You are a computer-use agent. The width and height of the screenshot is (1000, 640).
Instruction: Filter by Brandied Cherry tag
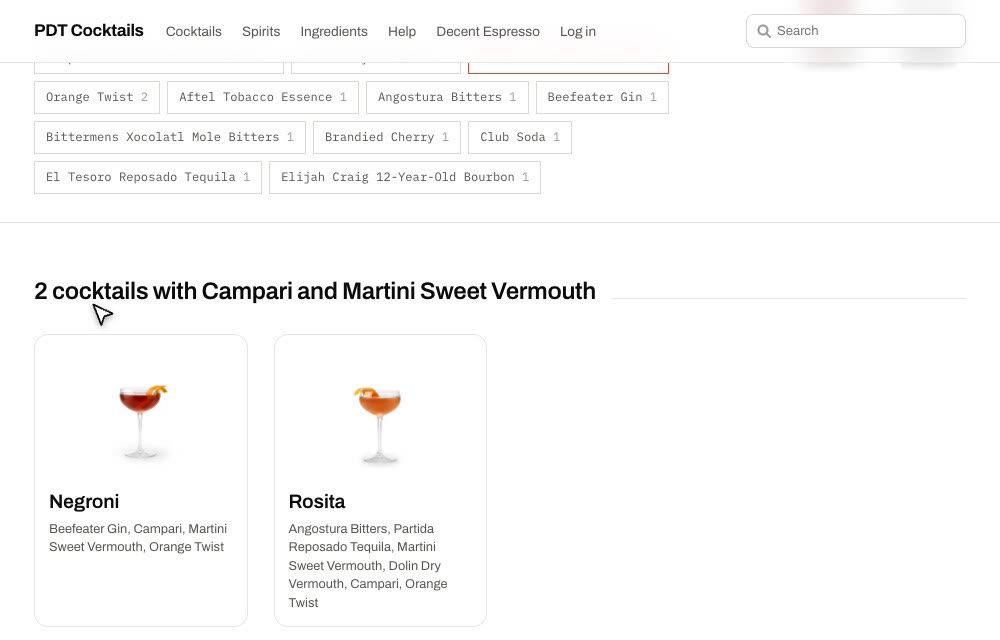click(386, 137)
